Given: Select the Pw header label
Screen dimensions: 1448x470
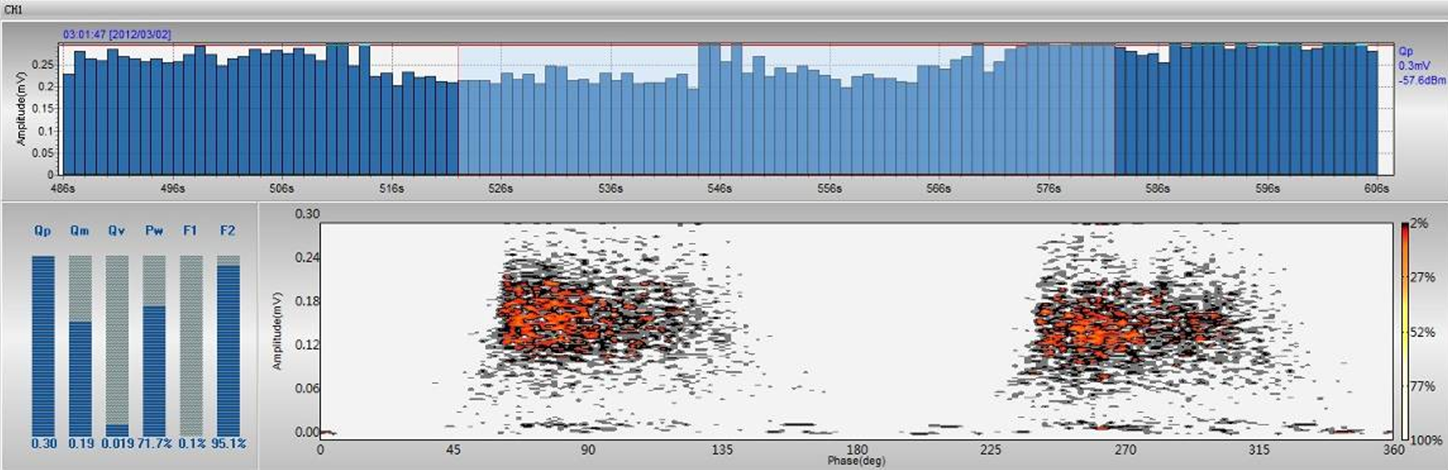Looking at the screenshot, I should (x=154, y=229).
